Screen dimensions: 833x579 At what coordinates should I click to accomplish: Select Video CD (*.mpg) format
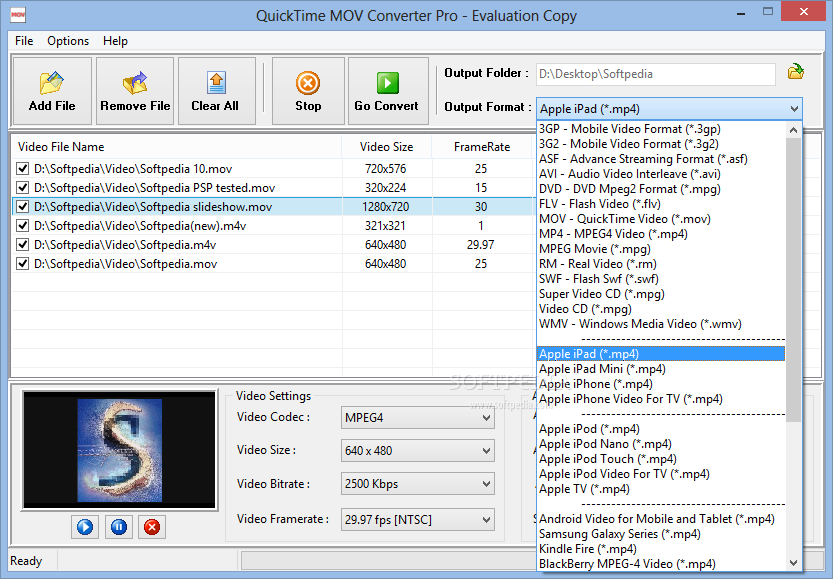[x=661, y=309]
